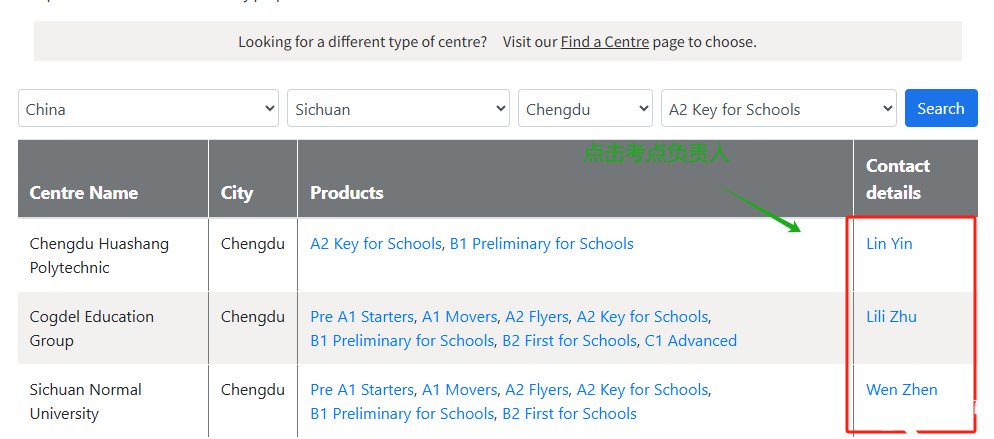Open the Find a Centre link
The height and width of the screenshot is (439, 994).
coord(604,42)
